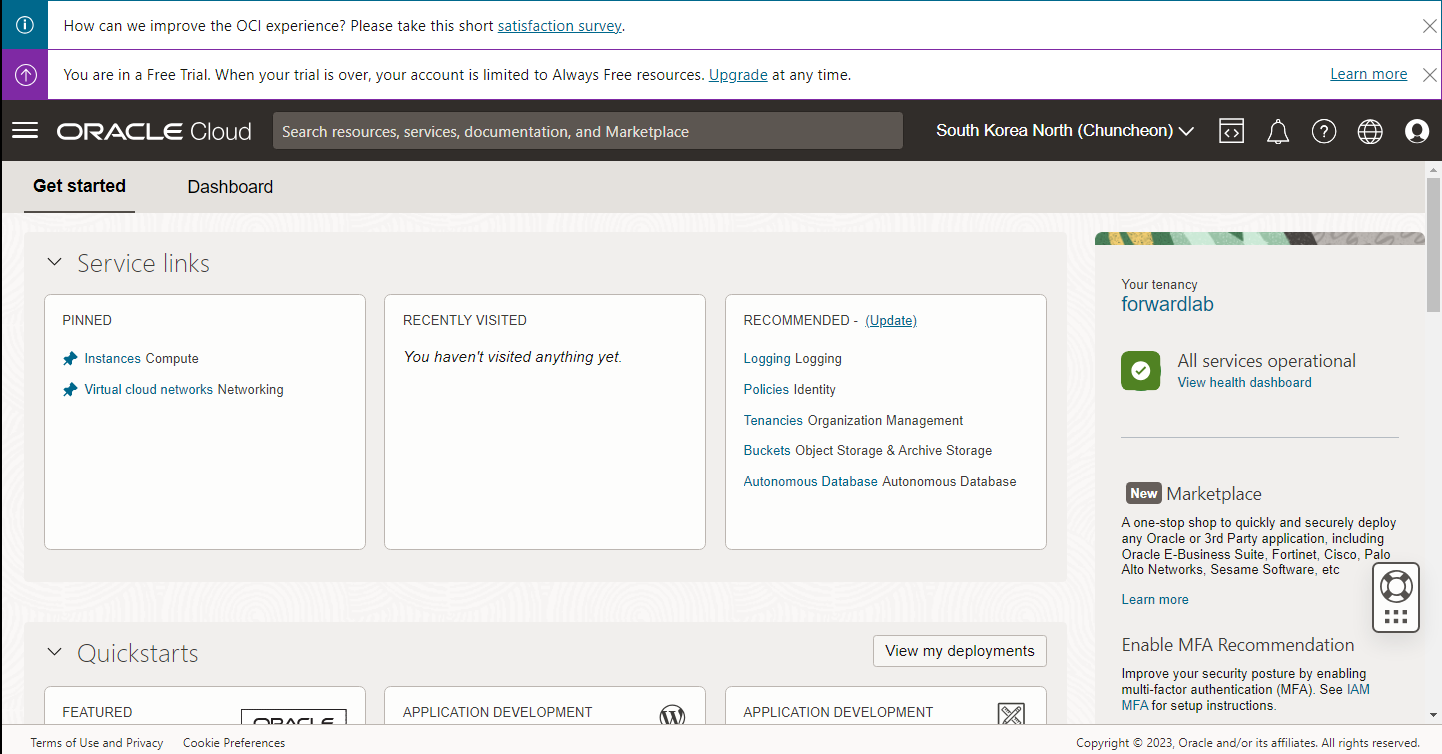Click the Upgrade link in trial banner
The width and height of the screenshot is (1442, 754).
click(x=738, y=75)
